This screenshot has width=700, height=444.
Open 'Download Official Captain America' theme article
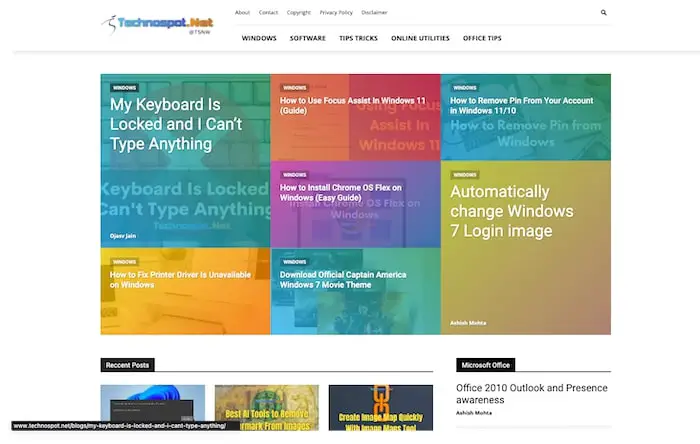(x=343, y=280)
